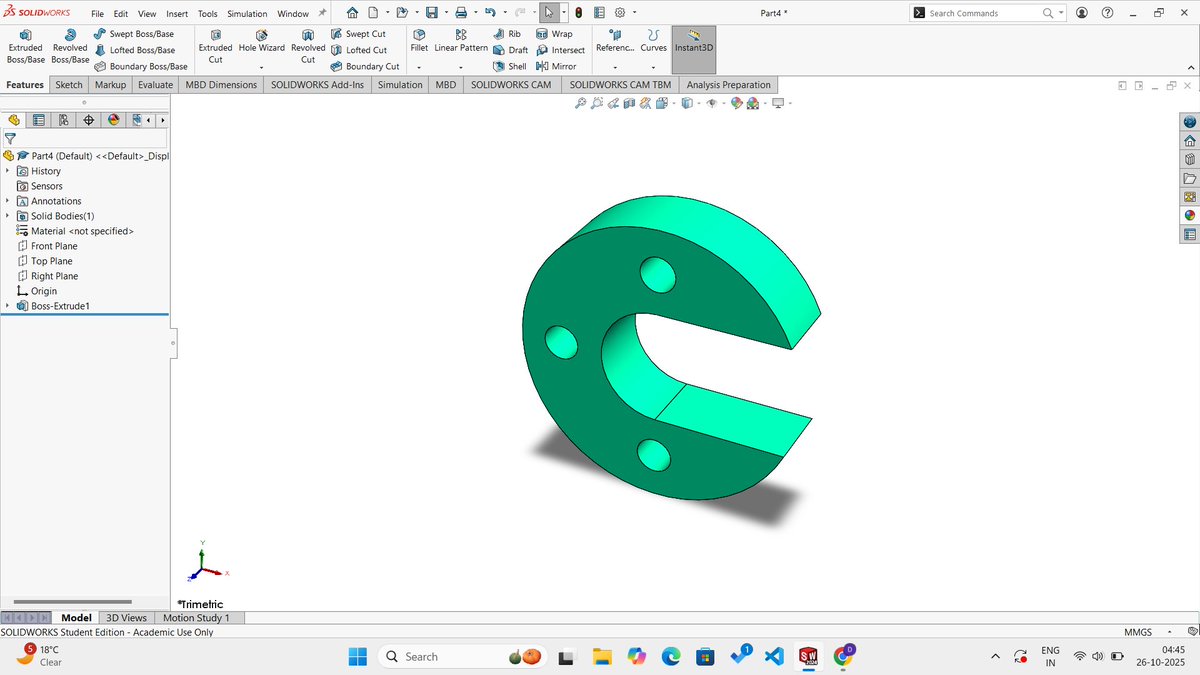Viewport: 1200px width, 675px height.
Task: Save the document with the disk icon
Action: pos(431,13)
